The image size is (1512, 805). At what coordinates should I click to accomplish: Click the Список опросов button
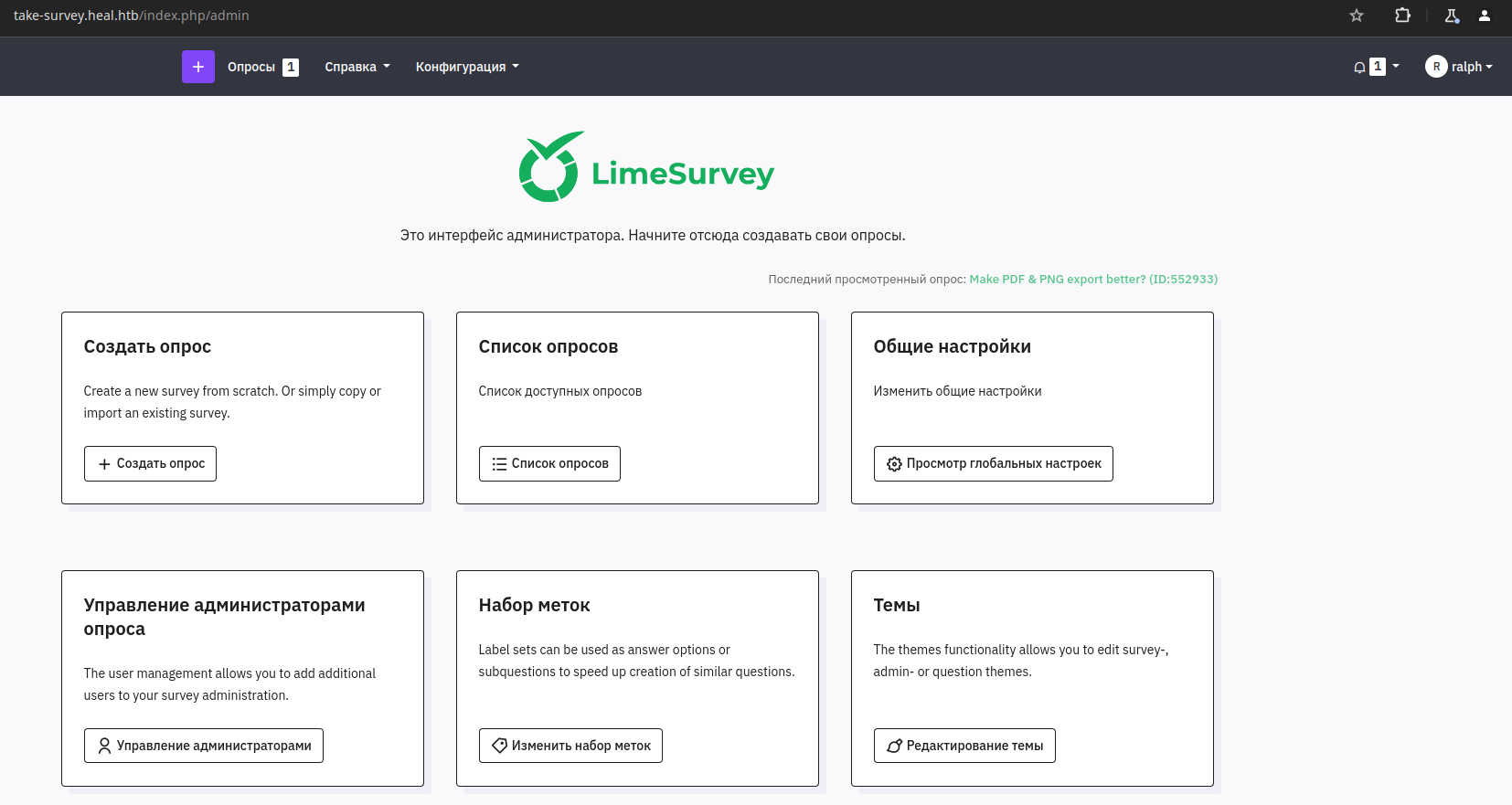(x=549, y=463)
